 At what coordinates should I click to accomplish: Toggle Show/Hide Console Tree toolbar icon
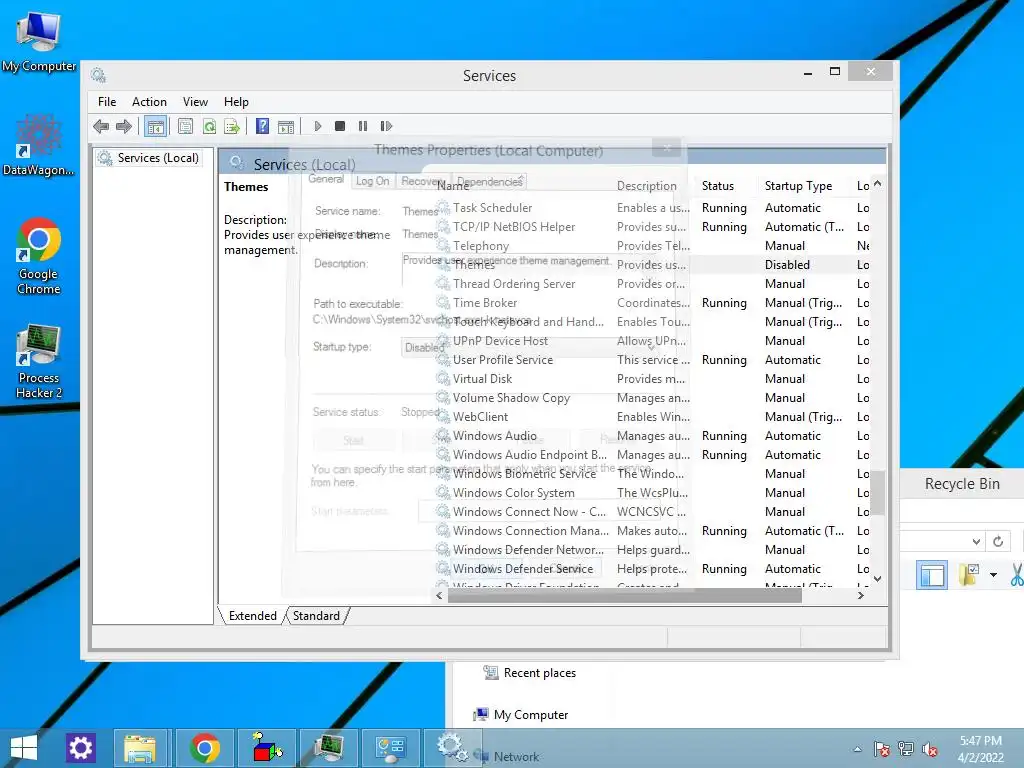point(155,126)
